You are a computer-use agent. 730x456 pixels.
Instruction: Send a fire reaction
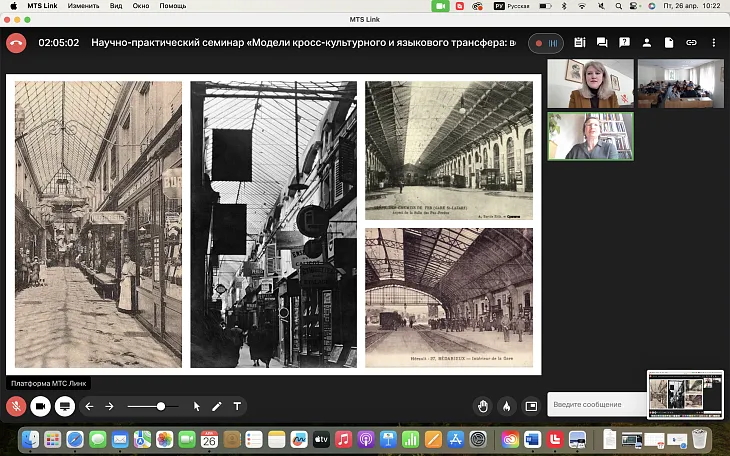pos(506,406)
